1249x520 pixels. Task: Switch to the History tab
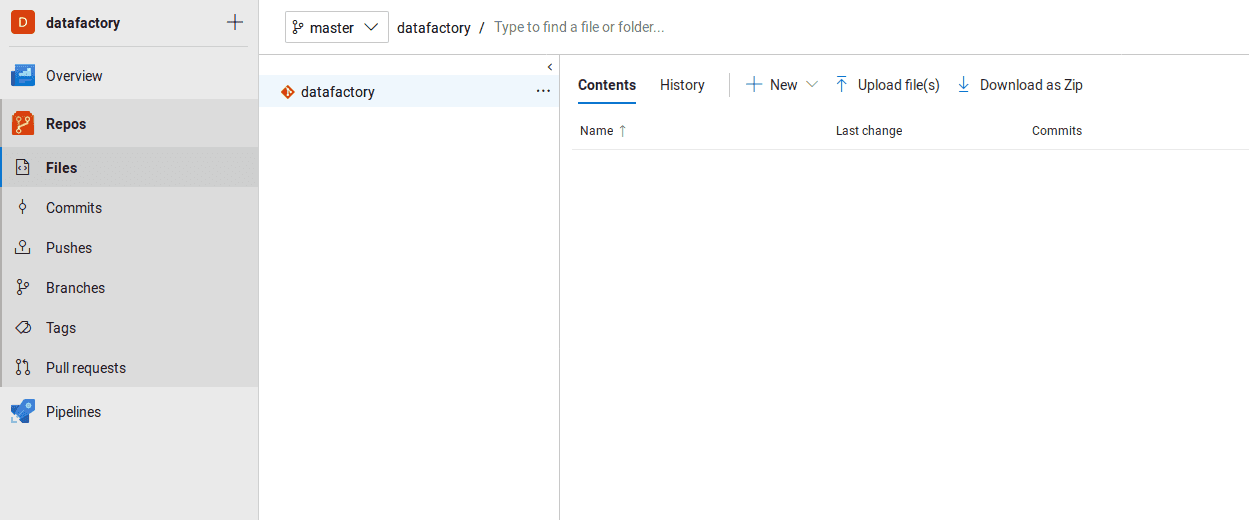click(682, 85)
